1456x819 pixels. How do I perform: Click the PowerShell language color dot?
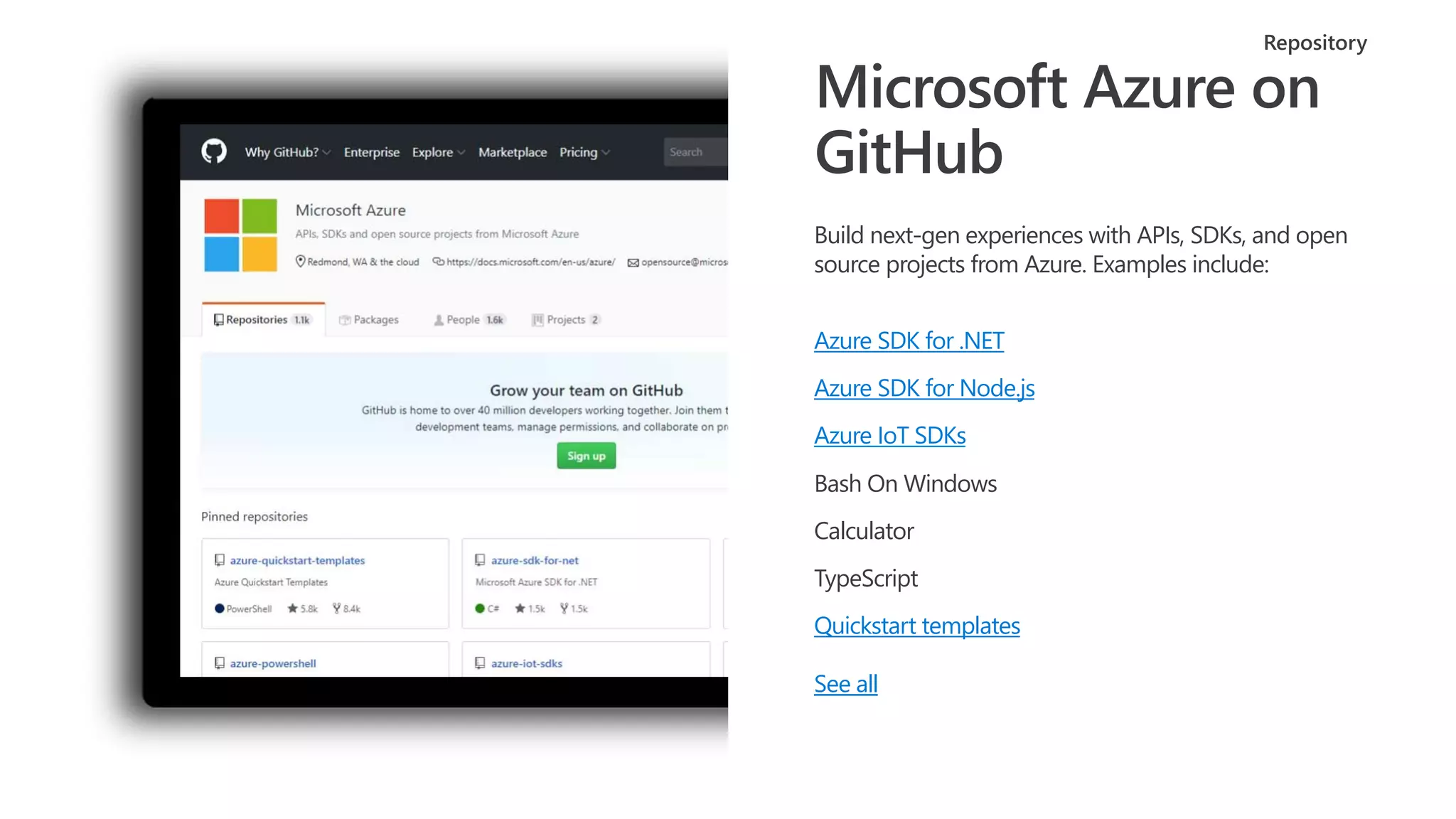(x=220, y=609)
